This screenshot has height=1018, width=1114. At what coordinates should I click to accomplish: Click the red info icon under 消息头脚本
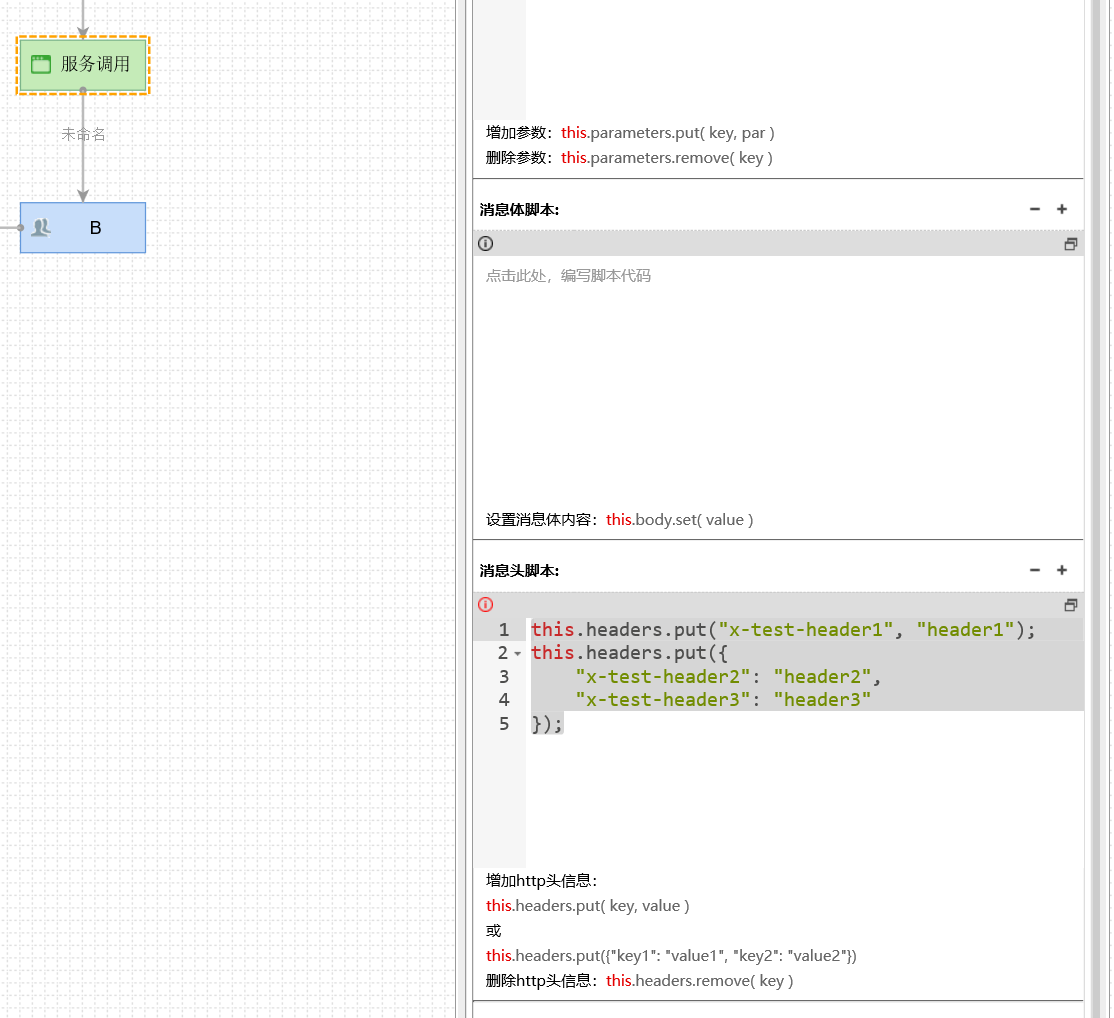coord(485,605)
